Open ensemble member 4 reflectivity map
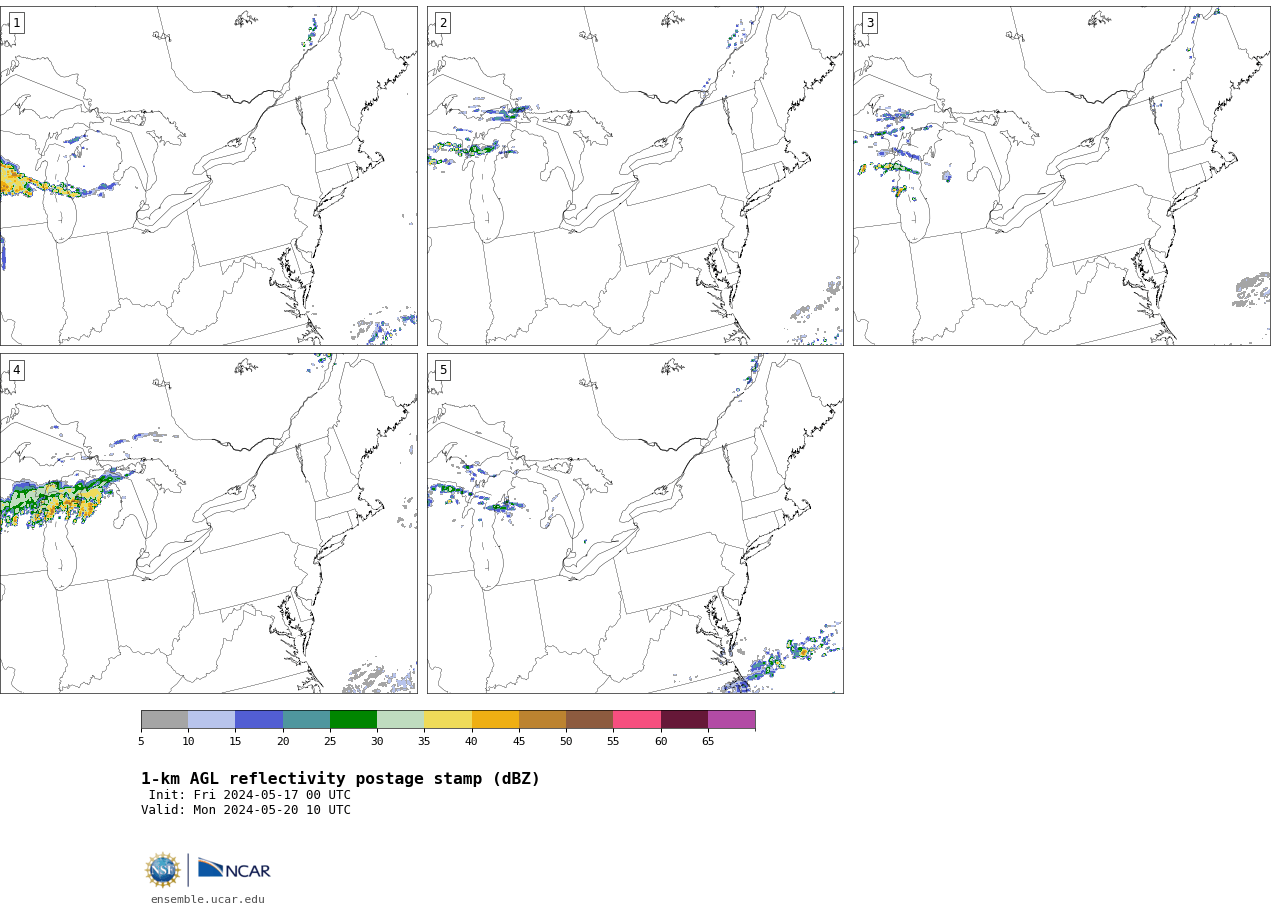1280x910 pixels. [208, 523]
